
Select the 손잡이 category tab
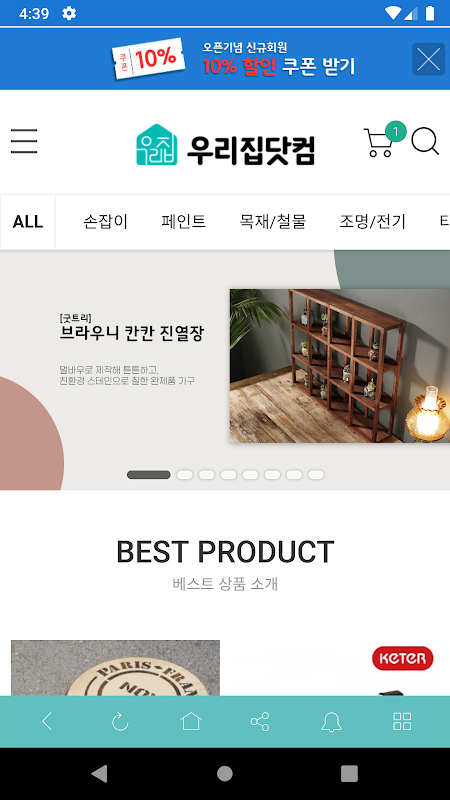106,222
